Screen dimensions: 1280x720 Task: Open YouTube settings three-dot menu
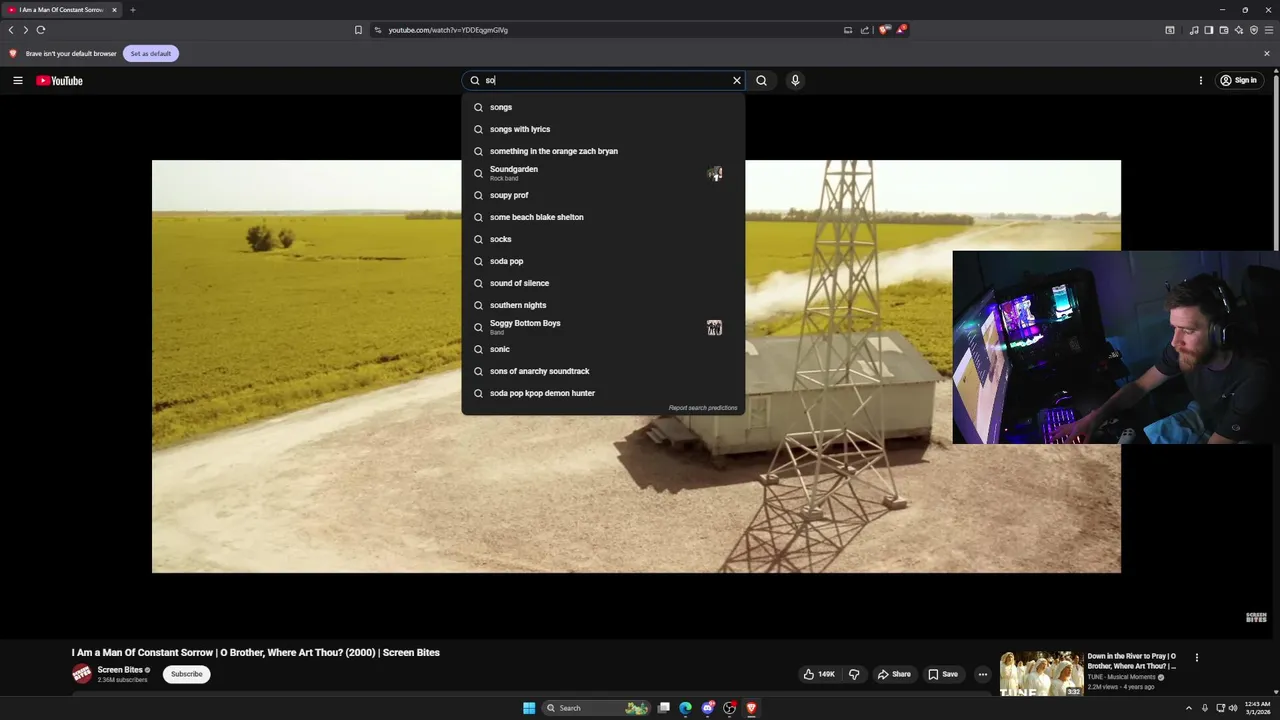tap(1201, 80)
